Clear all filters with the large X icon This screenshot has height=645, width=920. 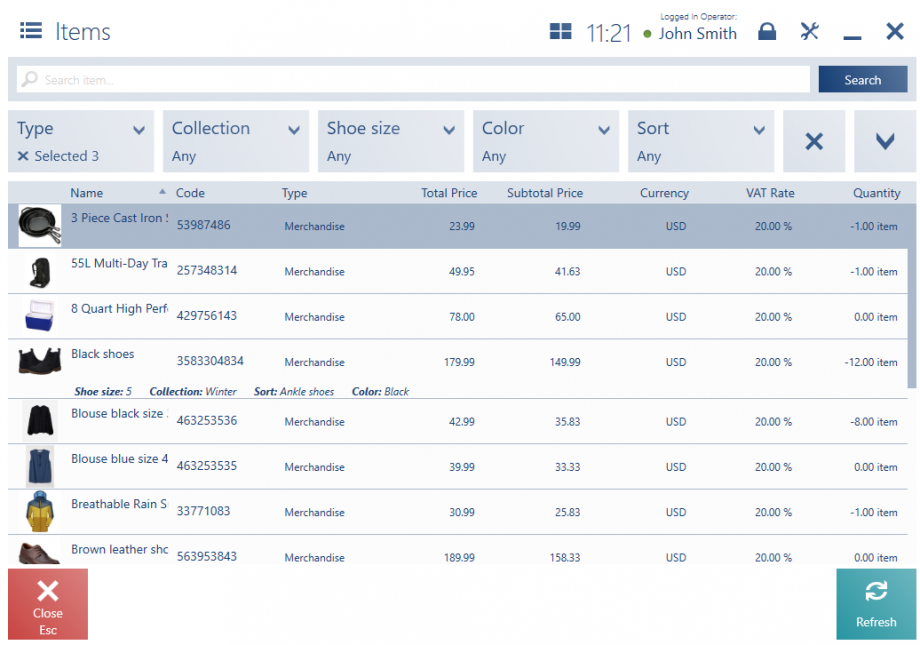pyautogui.click(x=814, y=141)
